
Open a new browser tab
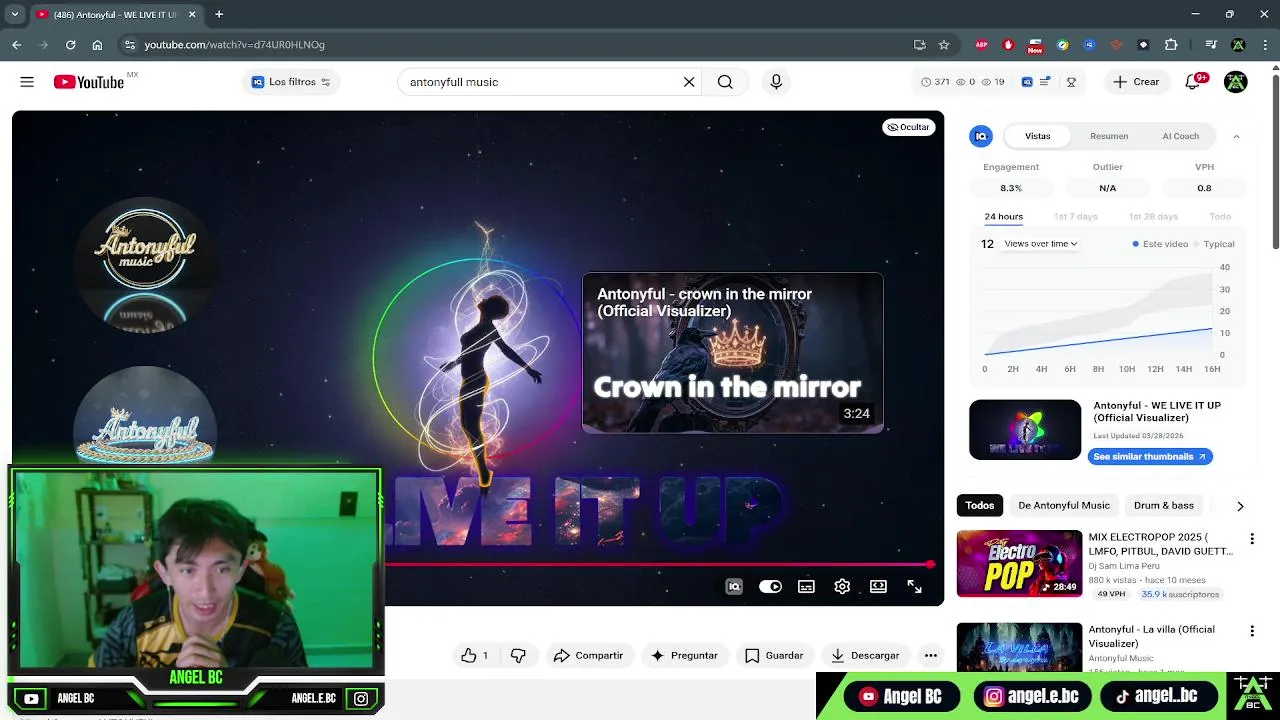tap(219, 14)
